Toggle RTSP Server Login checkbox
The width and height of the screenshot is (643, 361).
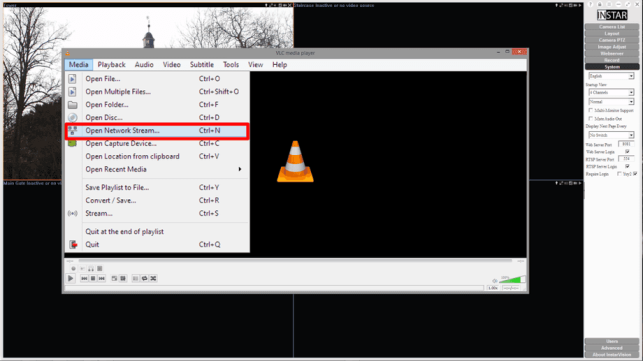tap(627, 166)
